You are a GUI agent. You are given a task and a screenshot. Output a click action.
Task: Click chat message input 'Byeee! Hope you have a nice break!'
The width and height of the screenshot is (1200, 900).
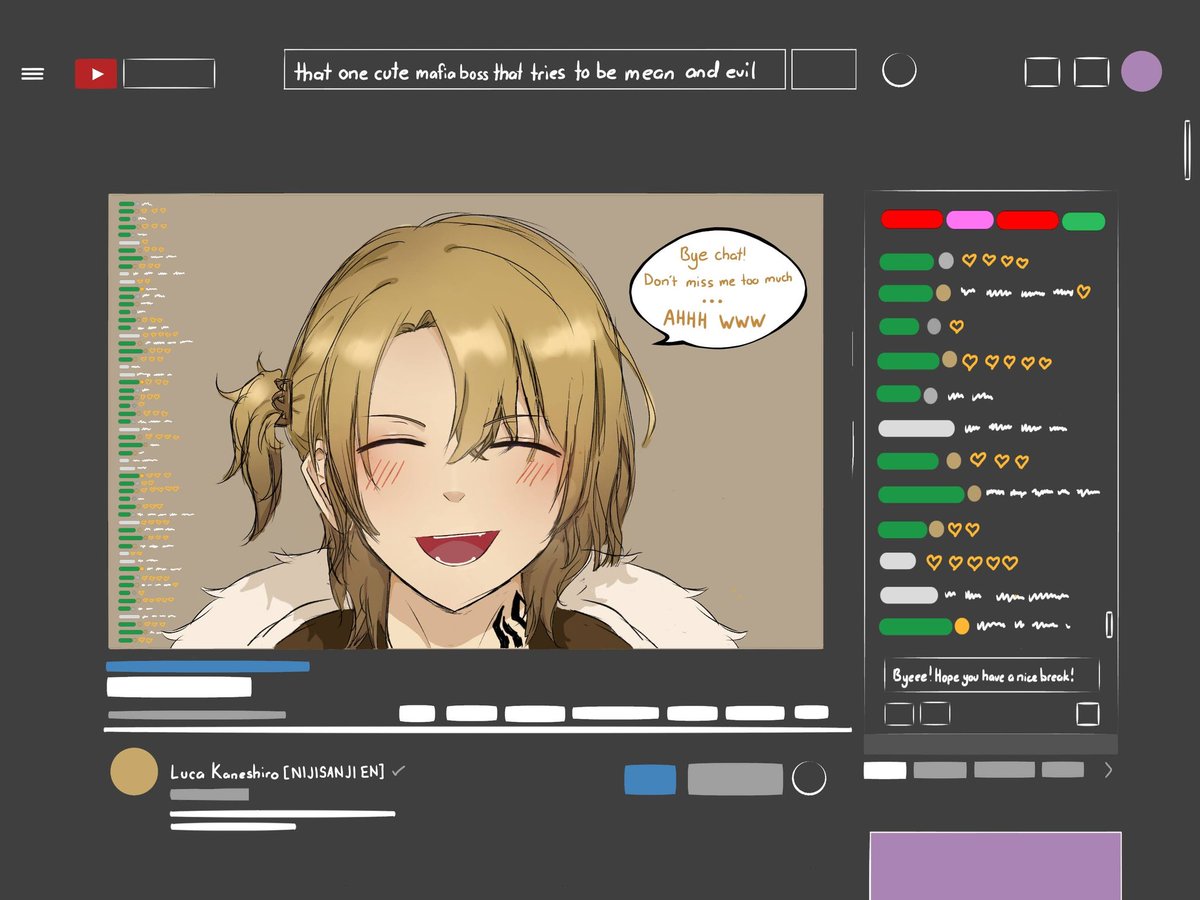(x=991, y=675)
